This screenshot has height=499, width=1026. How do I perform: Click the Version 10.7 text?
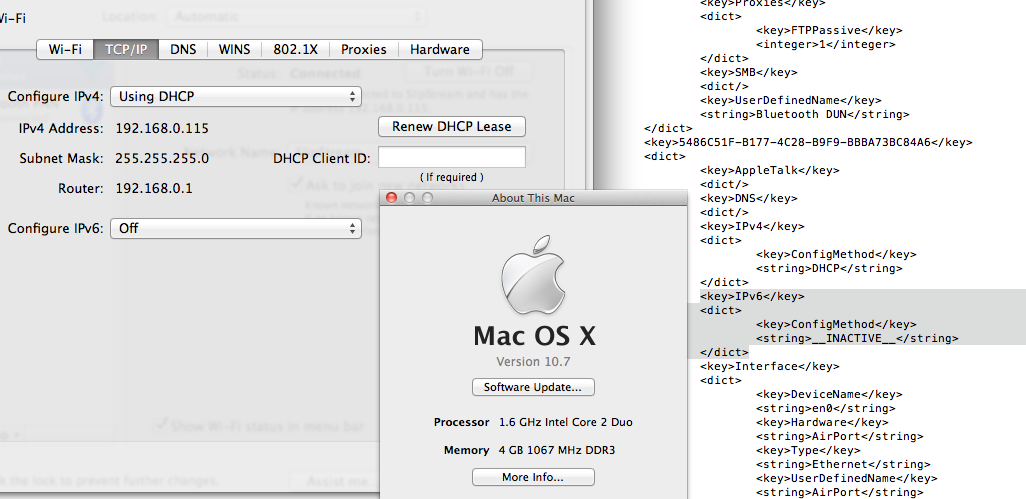tap(533, 362)
